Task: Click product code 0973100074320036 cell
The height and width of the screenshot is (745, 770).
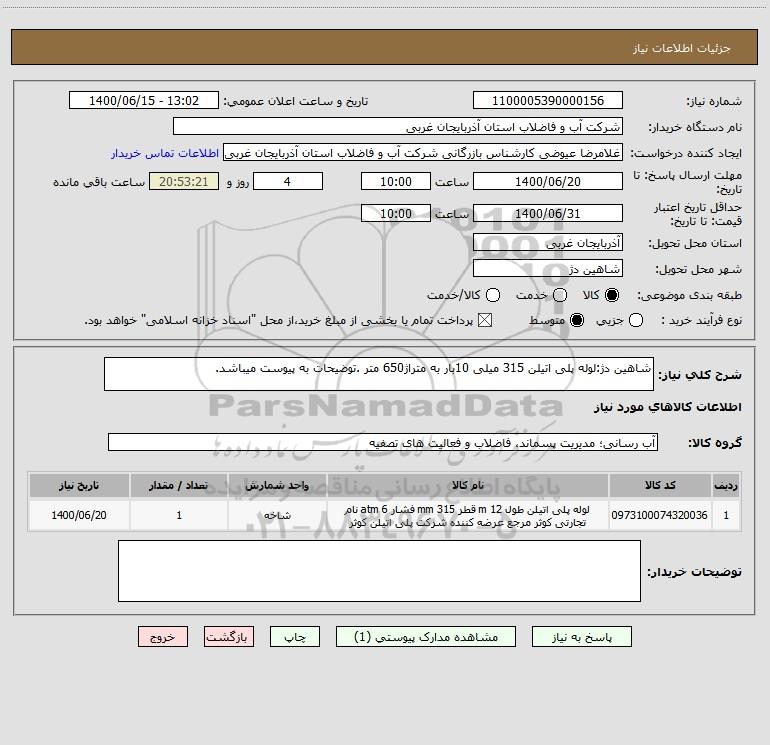Action: click(660, 515)
